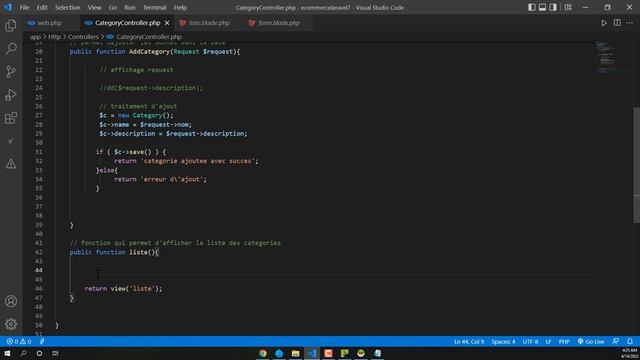Click the 'erreur d\'ajout' string
Screen dimensions: 640x360
tap(171, 179)
